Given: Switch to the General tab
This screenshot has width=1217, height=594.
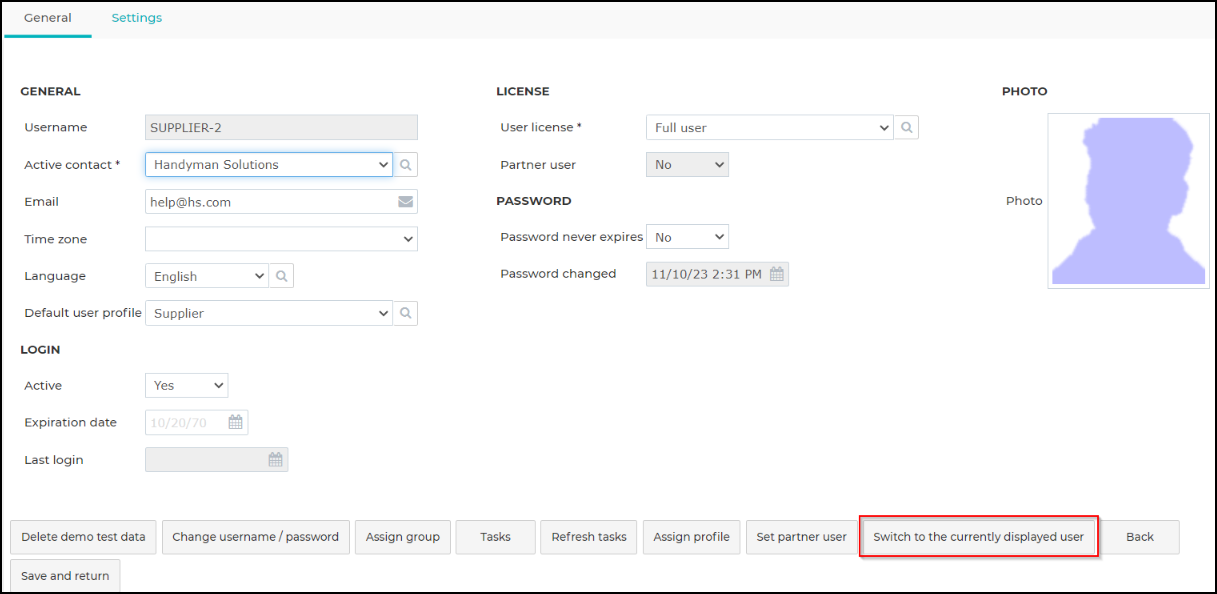Looking at the screenshot, I should coord(48,18).
